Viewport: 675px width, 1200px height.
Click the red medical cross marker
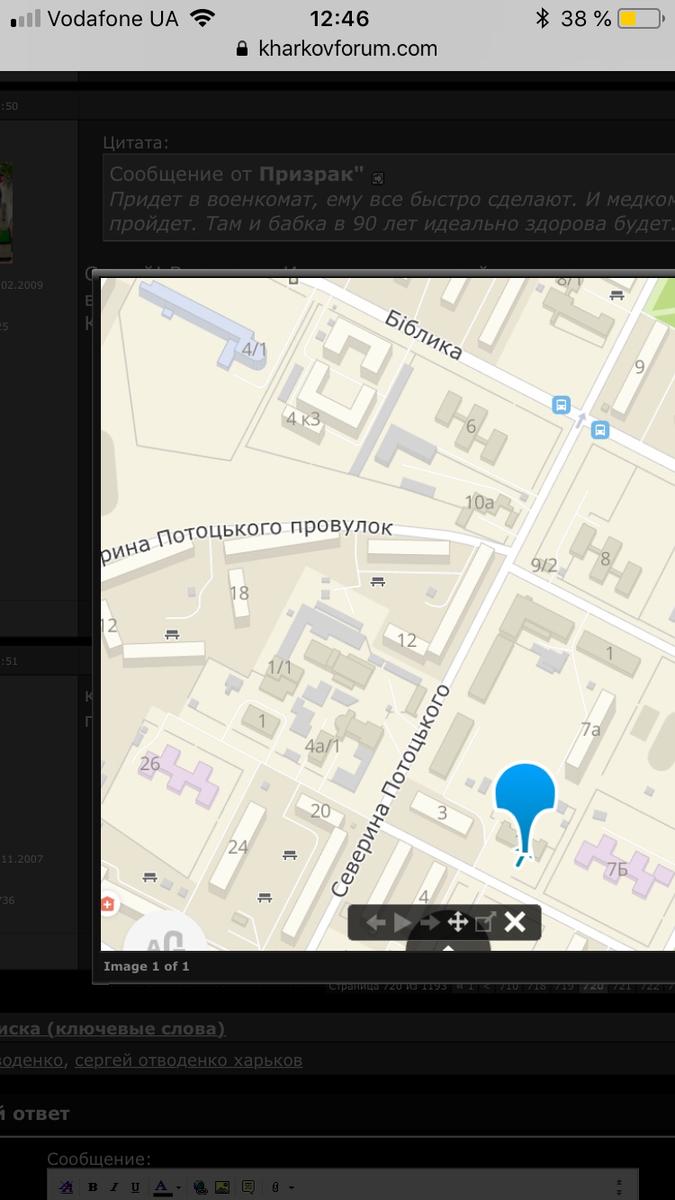pyautogui.click(x=108, y=905)
